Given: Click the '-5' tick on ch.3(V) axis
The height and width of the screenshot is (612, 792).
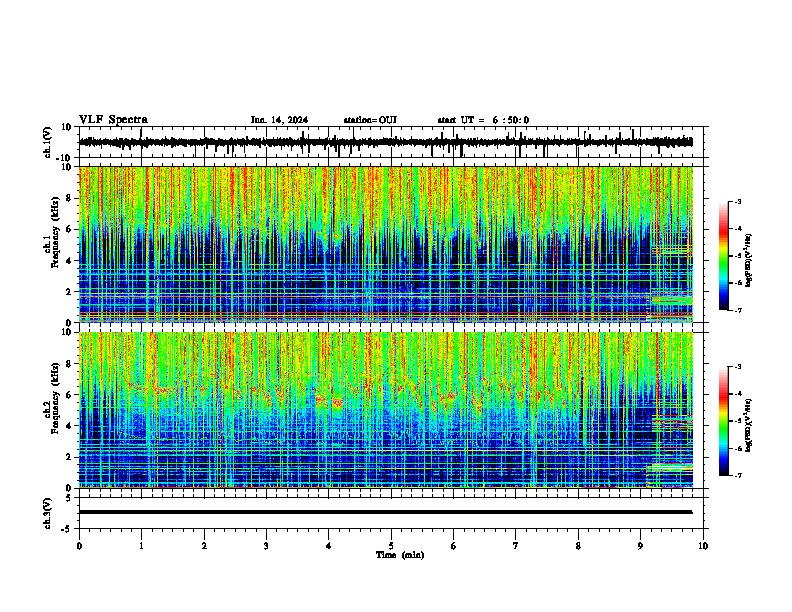Looking at the screenshot, I should click(67, 529).
